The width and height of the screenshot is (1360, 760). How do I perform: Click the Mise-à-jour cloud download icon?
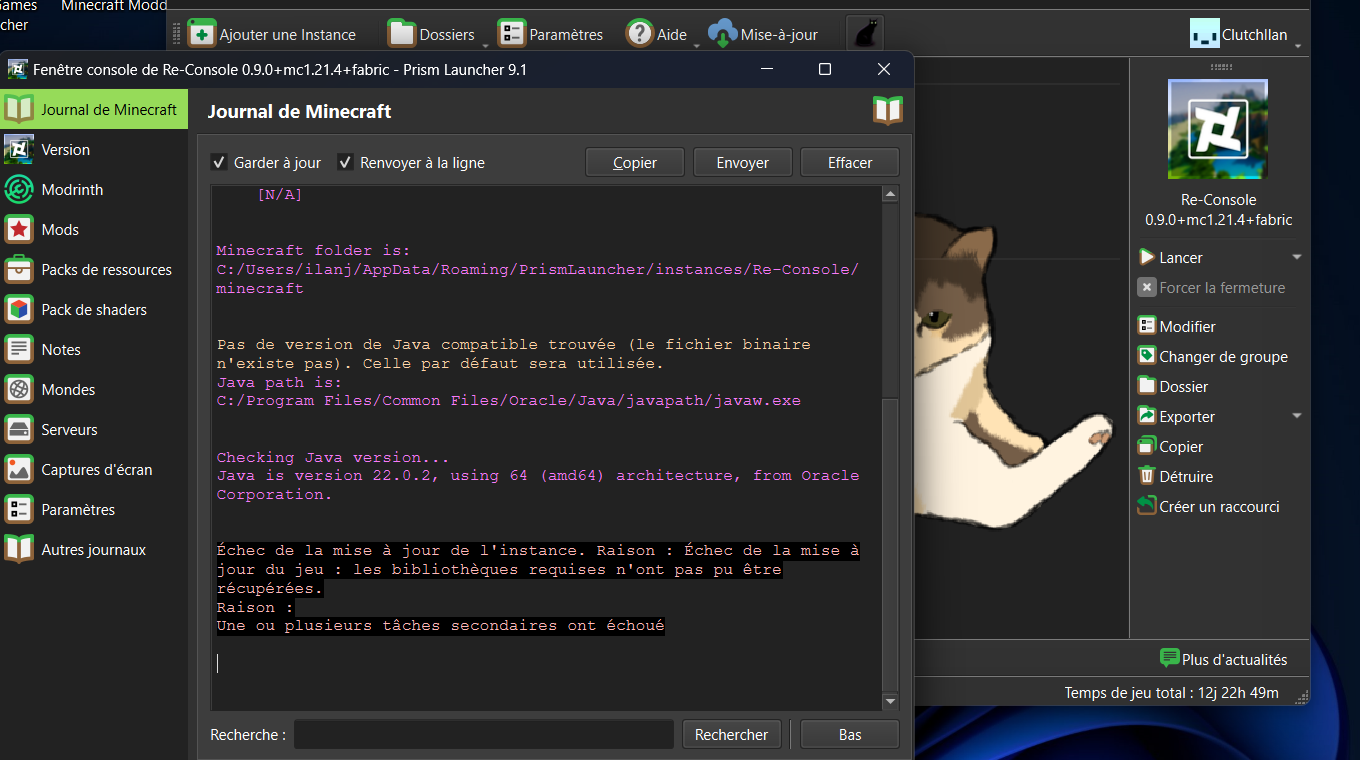[x=722, y=34]
